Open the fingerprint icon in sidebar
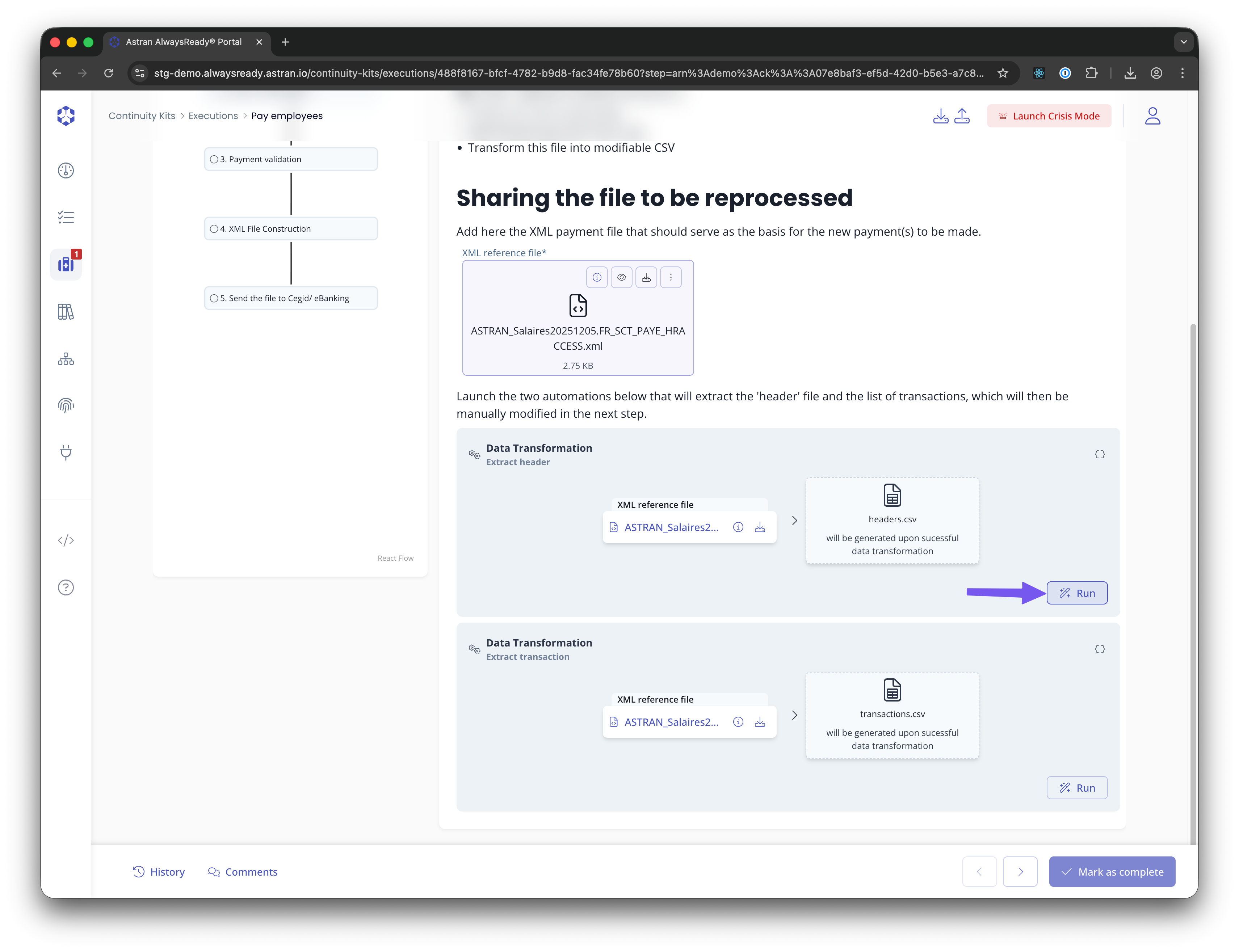Viewport: 1239px width, 952px height. pyautogui.click(x=66, y=405)
